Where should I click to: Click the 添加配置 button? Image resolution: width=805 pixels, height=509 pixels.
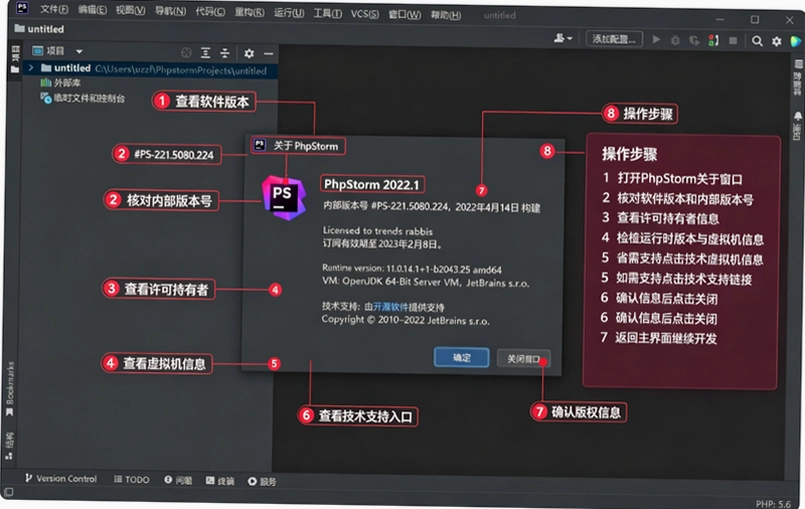click(614, 39)
